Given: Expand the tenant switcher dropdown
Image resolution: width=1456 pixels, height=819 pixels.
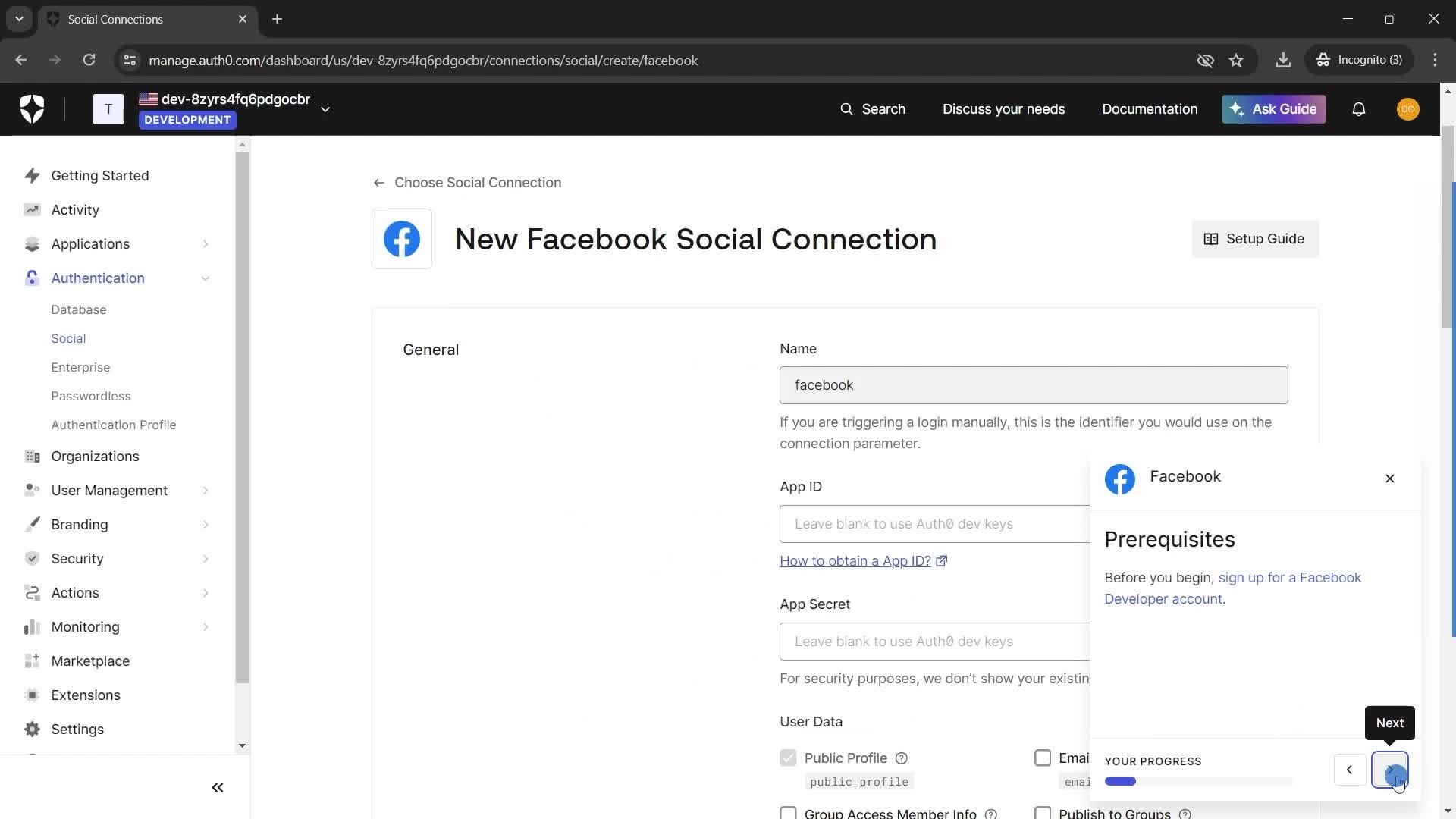Looking at the screenshot, I should (x=325, y=109).
